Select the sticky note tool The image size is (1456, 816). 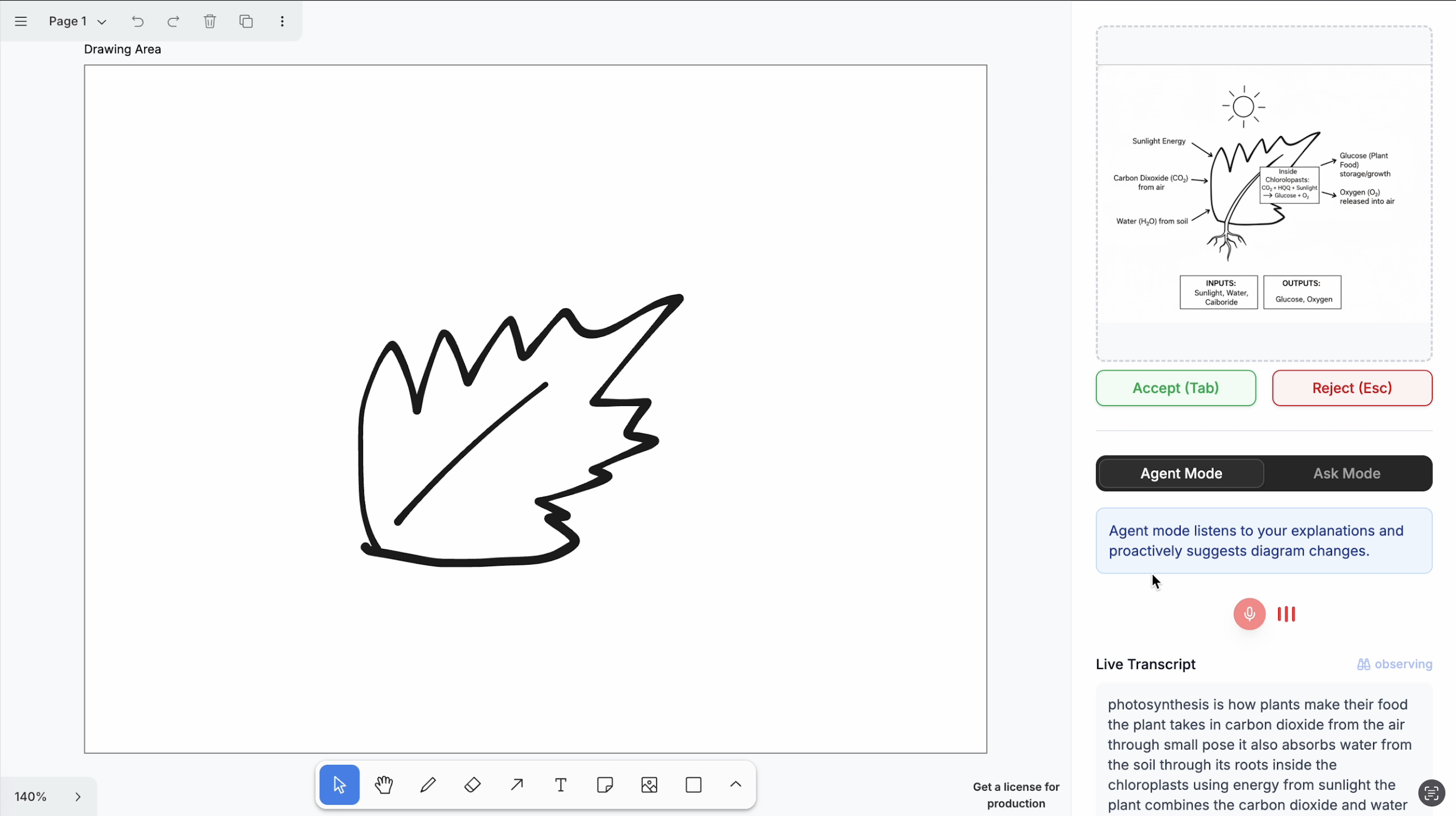click(605, 784)
